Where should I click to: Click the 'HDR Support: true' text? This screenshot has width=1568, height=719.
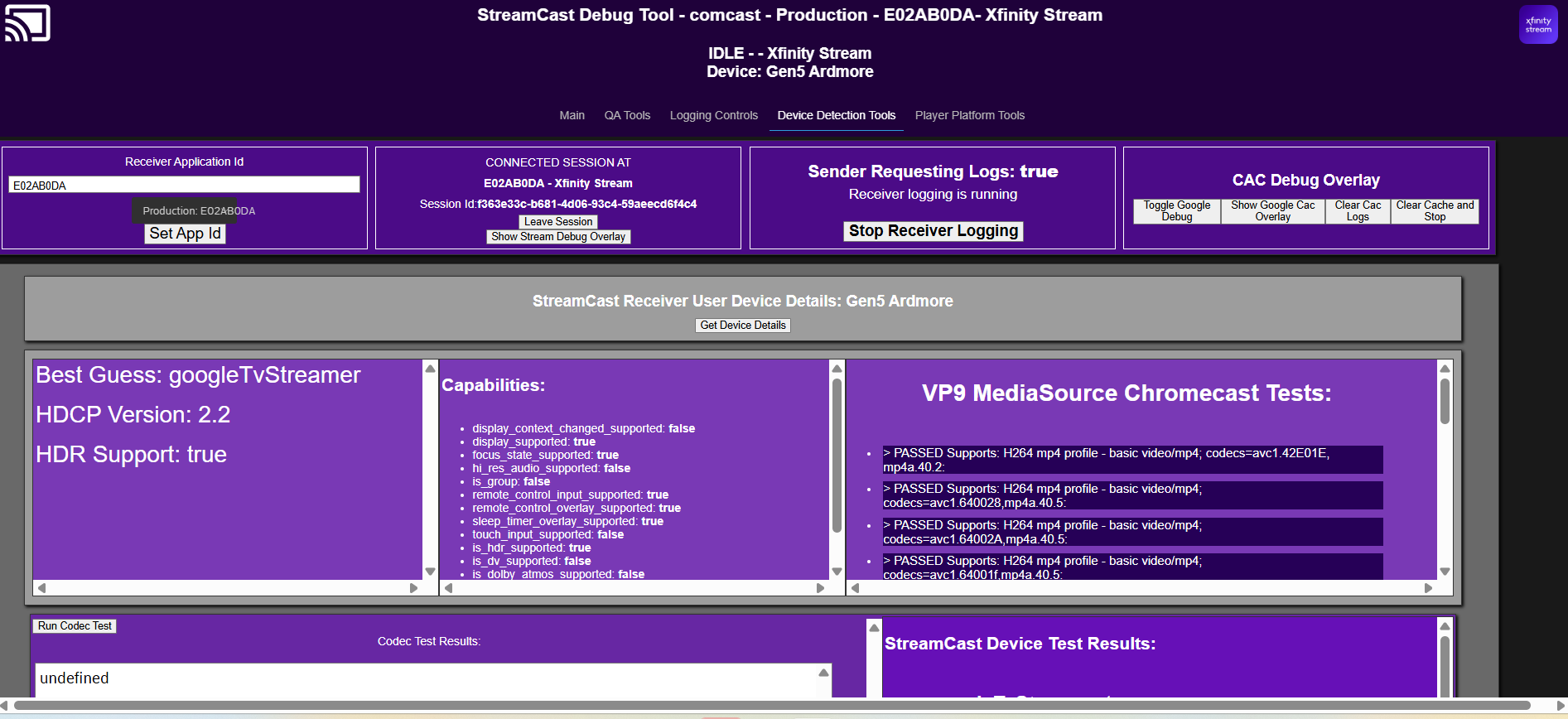pyautogui.click(x=131, y=455)
